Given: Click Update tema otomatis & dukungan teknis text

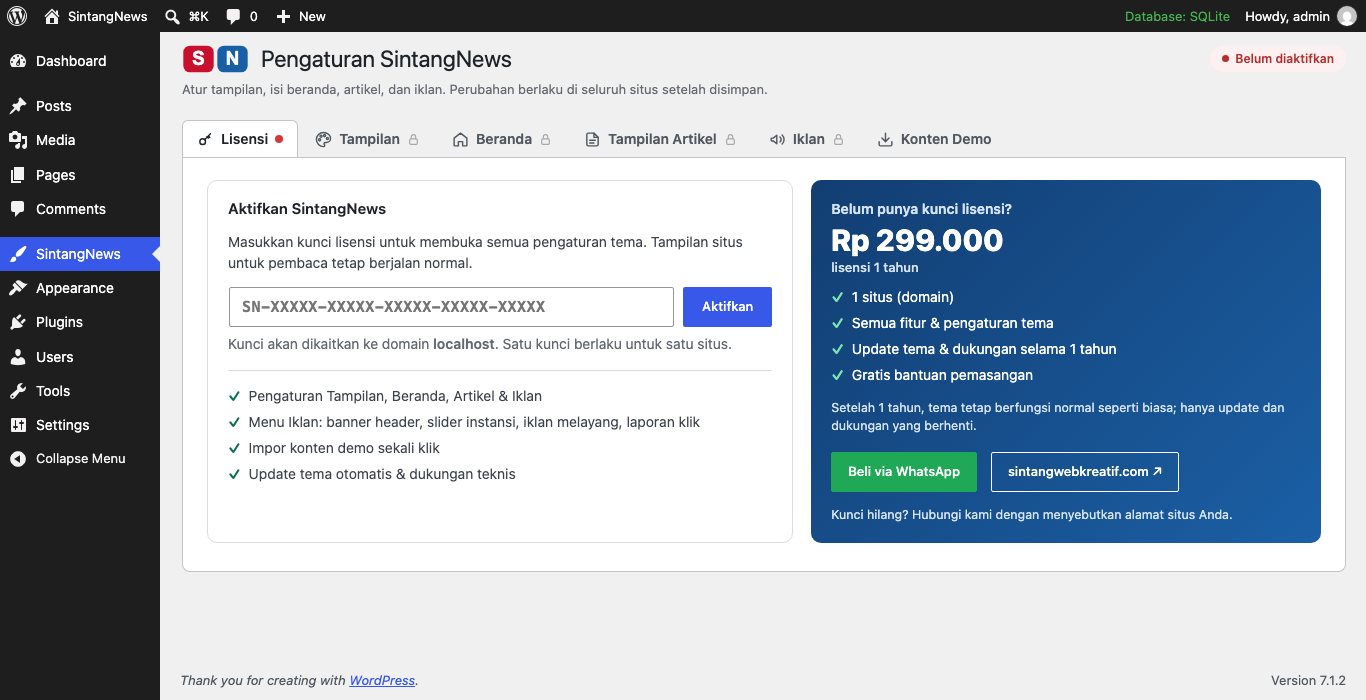Looking at the screenshot, I should (x=382, y=474).
